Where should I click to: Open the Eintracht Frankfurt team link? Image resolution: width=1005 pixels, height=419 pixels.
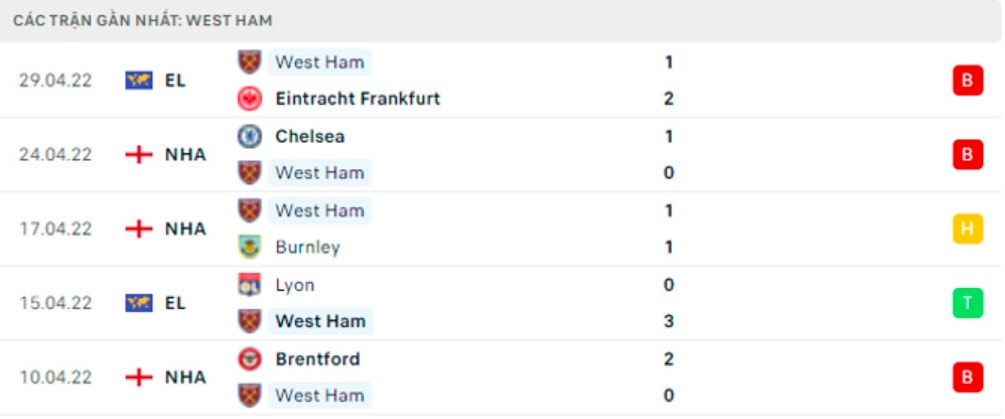[x=358, y=99]
